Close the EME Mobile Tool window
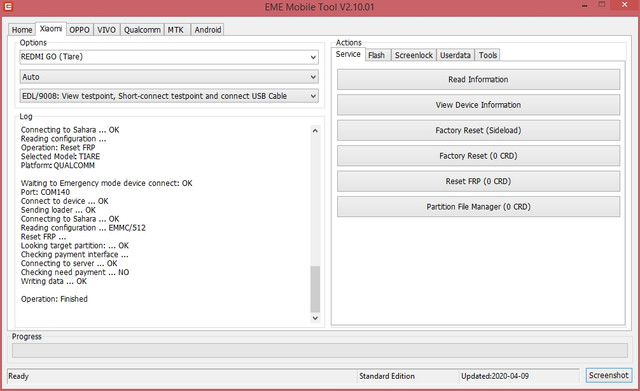Screen dimensions: 640x391 (625, 5)
